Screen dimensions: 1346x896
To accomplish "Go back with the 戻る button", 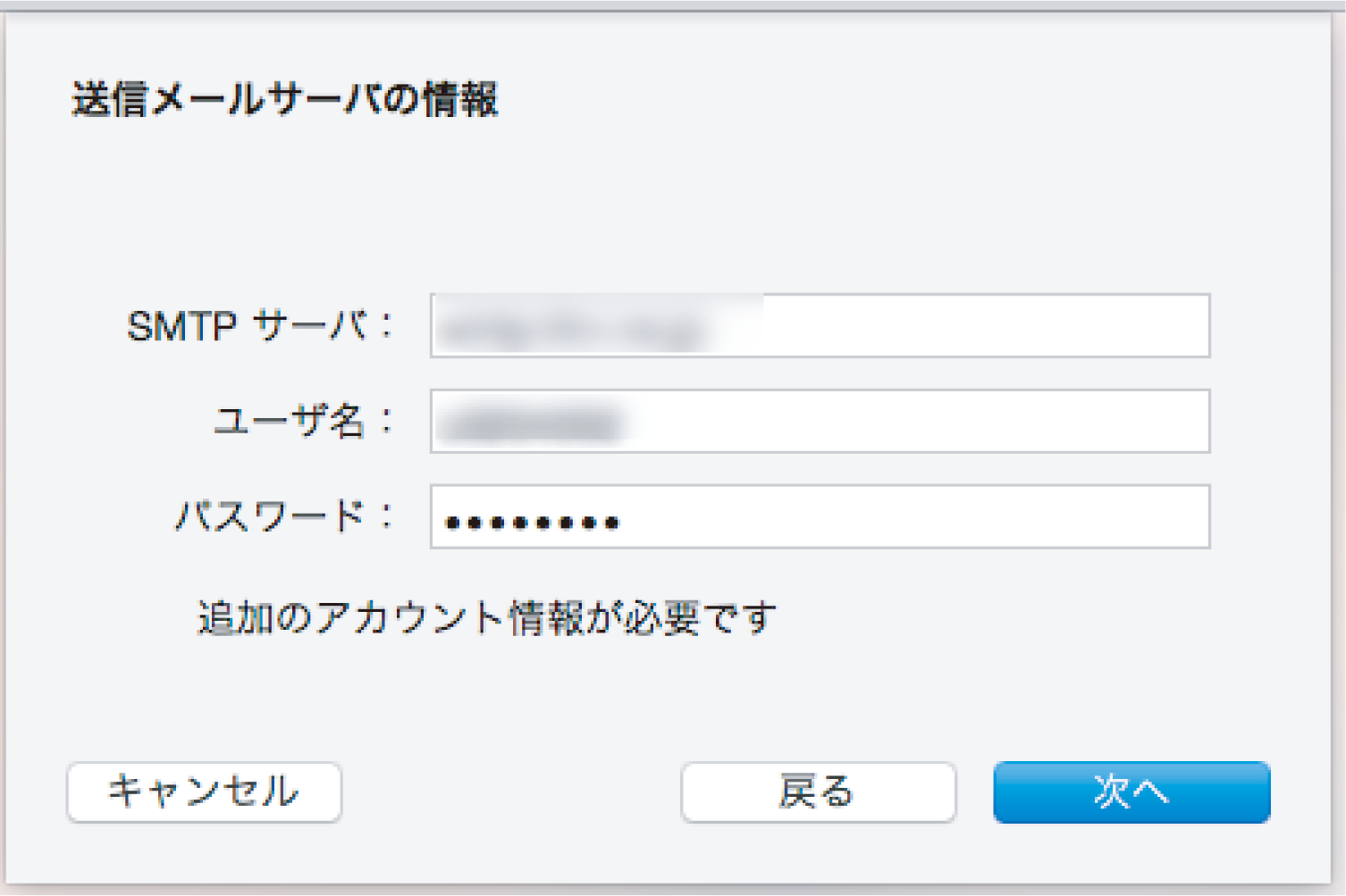I will [x=818, y=791].
